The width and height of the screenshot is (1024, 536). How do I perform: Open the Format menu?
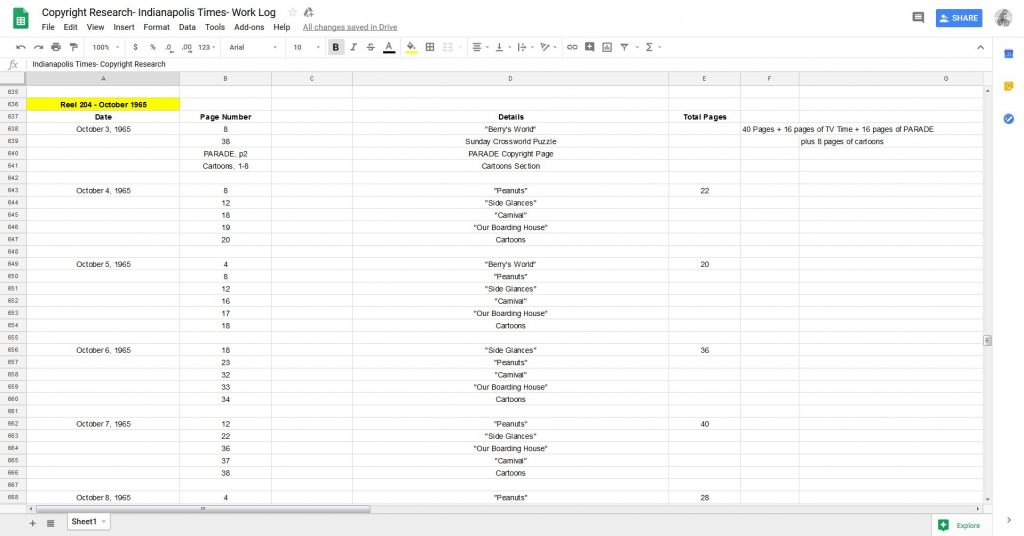pos(156,27)
